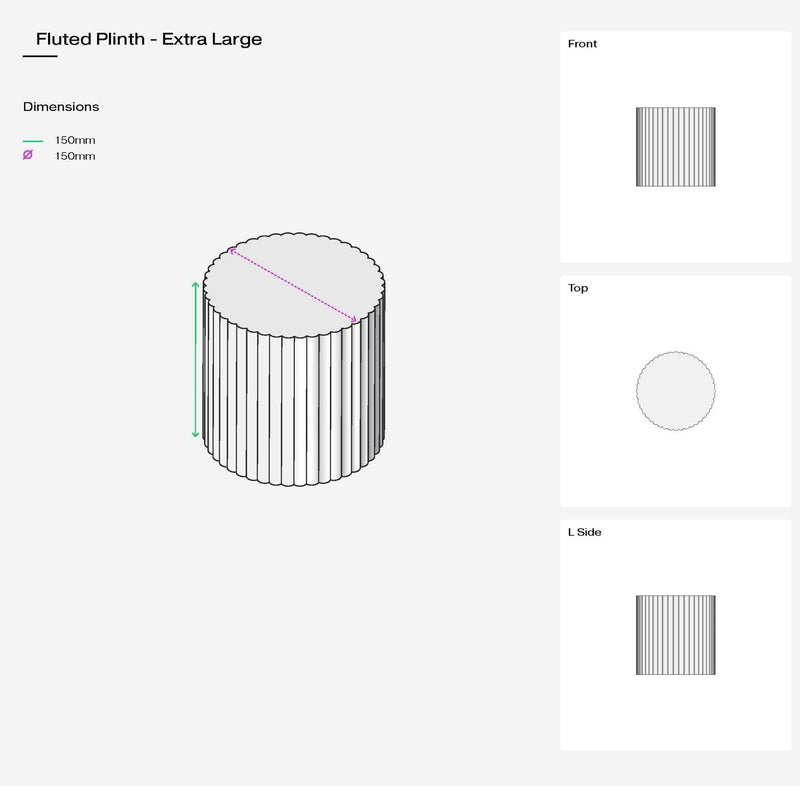The image size is (800, 786).
Task: Click the 'Fluted Plinth - Extra Large' title
Action: [149, 40]
